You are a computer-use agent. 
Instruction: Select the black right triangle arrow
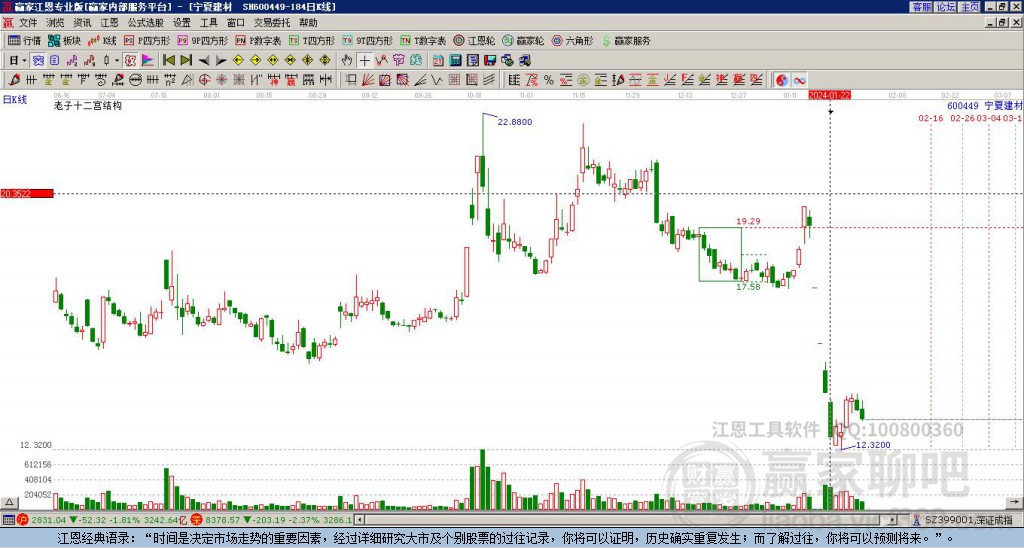coord(221,61)
